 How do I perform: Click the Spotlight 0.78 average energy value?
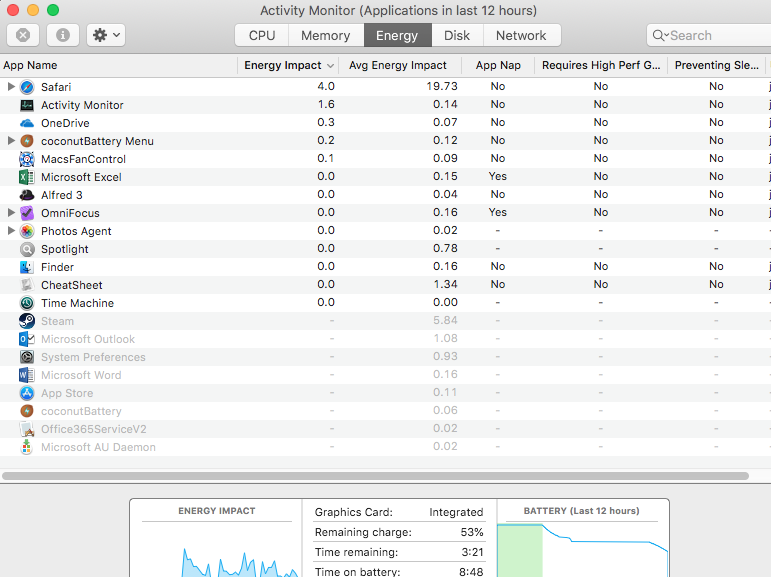coord(445,248)
